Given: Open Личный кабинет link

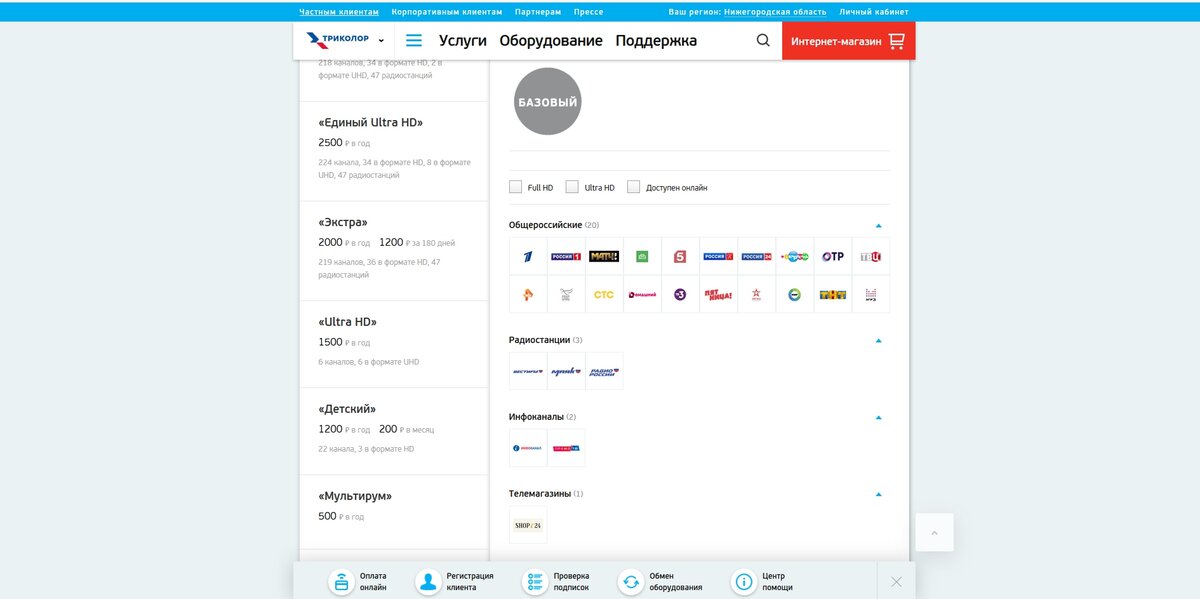Looking at the screenshot, I should tap(874, 12).
